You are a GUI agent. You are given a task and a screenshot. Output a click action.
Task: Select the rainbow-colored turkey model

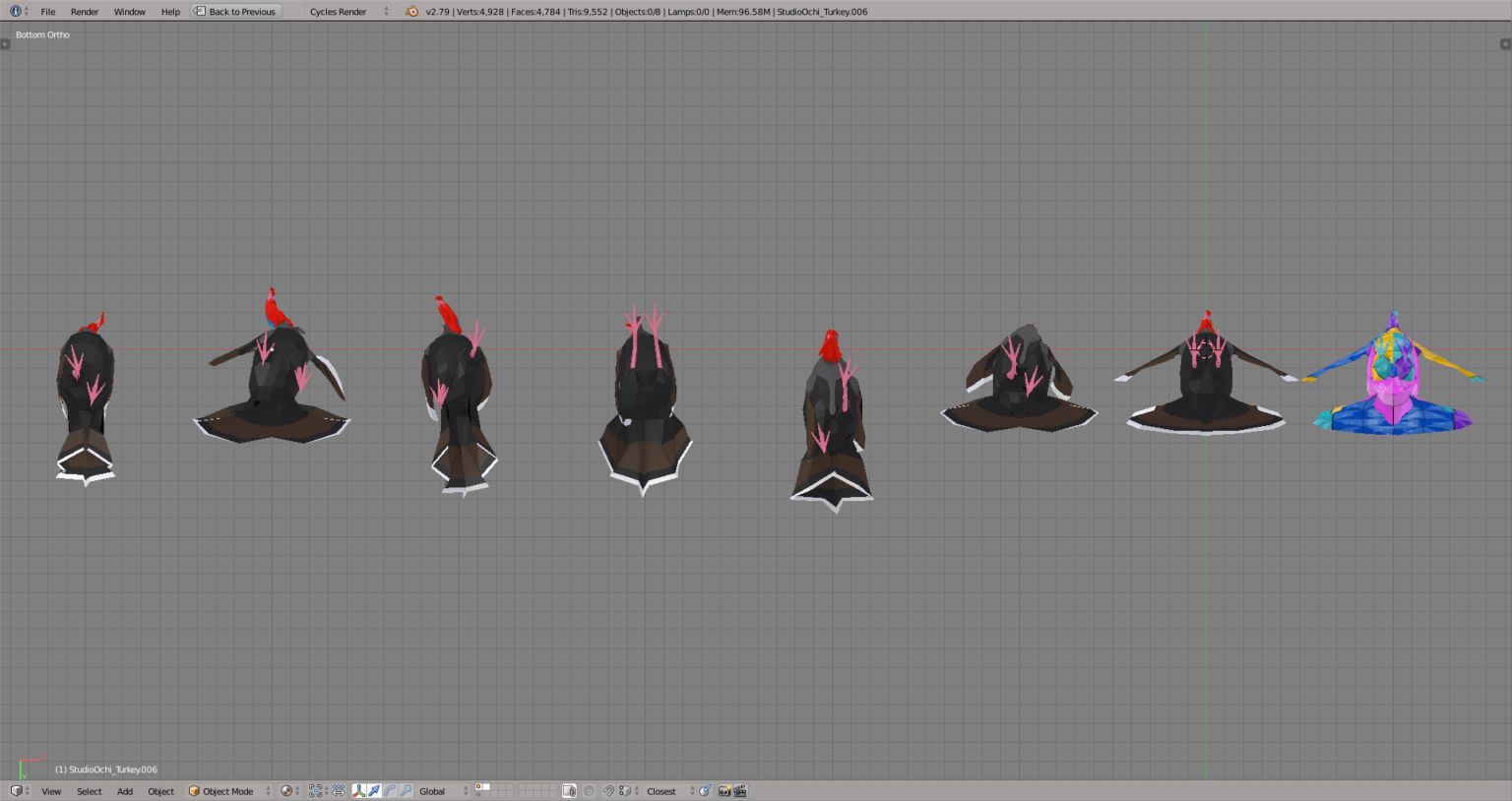(x=1393, y=384)
